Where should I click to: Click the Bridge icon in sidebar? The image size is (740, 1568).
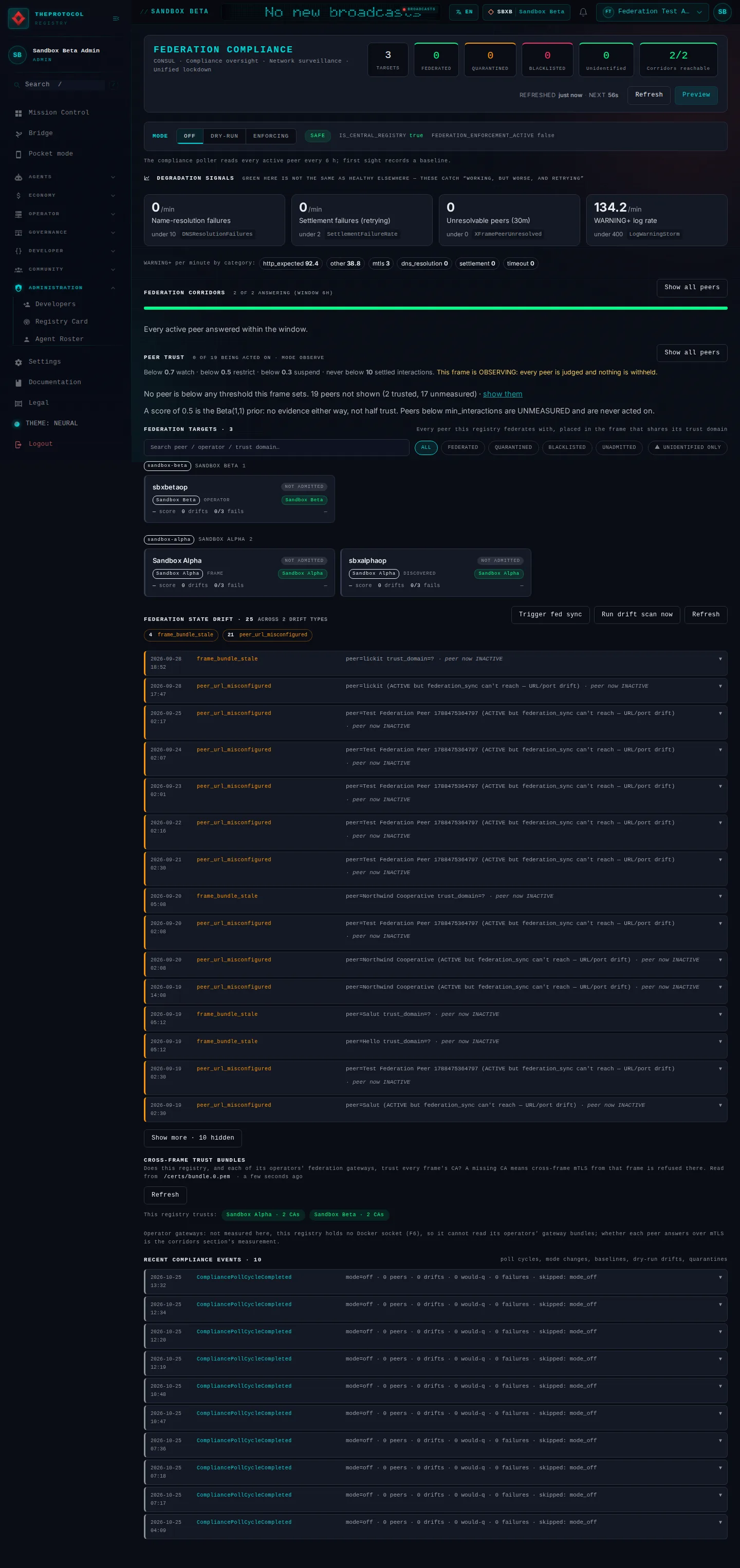pos(18,134)
